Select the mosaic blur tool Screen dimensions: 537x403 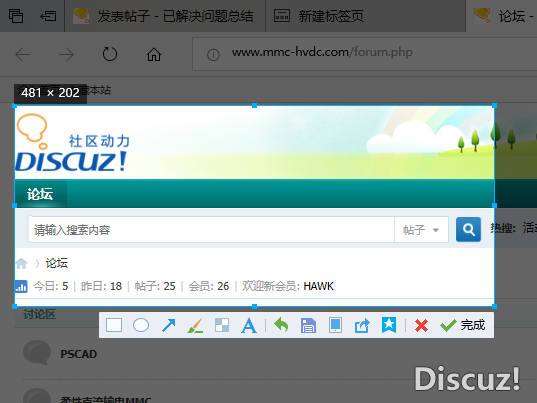[222, 325]
